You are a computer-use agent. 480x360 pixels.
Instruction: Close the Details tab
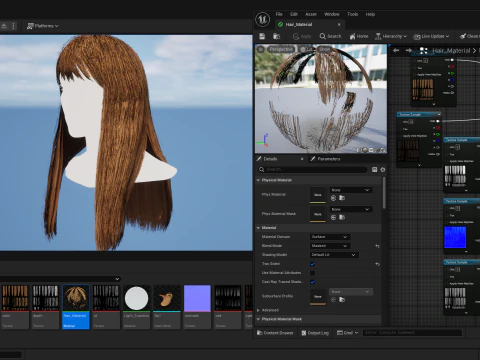[302, 159]
